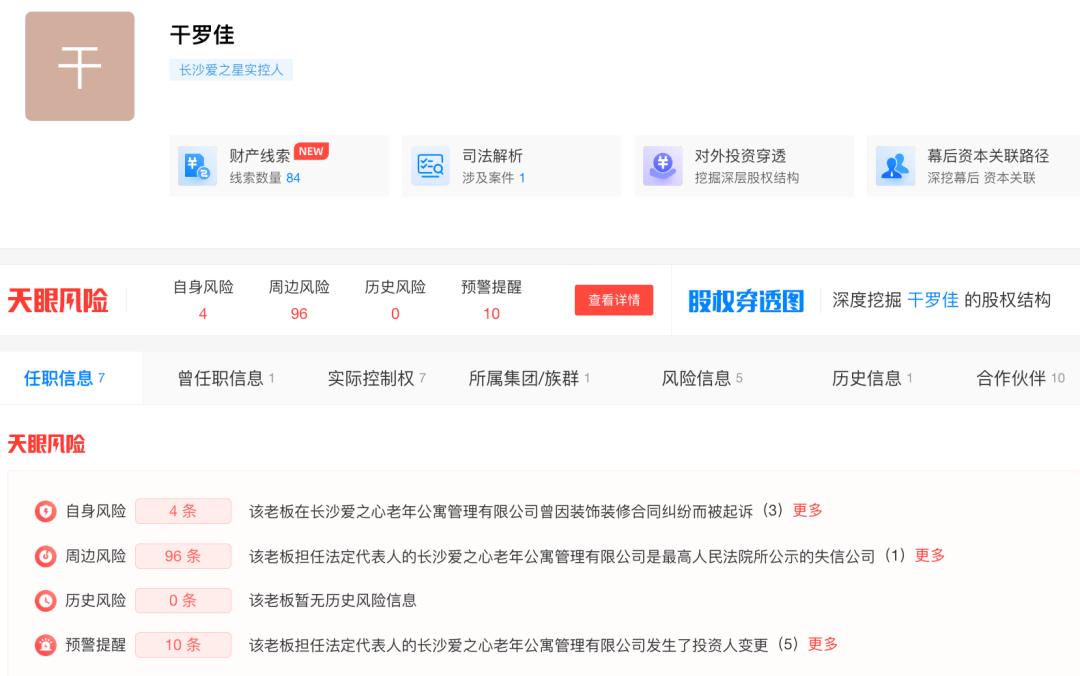Click the 长沙爱之星实控人 tag
1080x676 pixels.
(x=231, y=70)
